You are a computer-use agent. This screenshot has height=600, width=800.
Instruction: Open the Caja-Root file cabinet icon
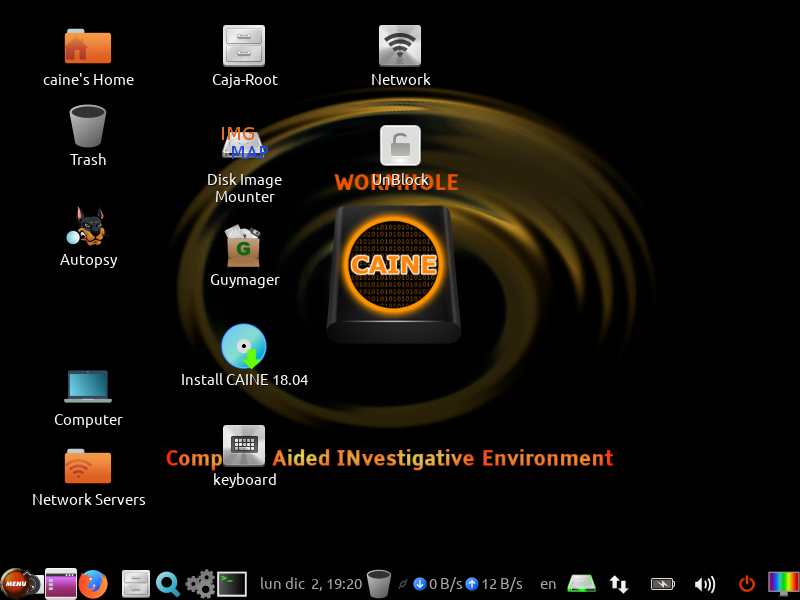pos(244,46)
